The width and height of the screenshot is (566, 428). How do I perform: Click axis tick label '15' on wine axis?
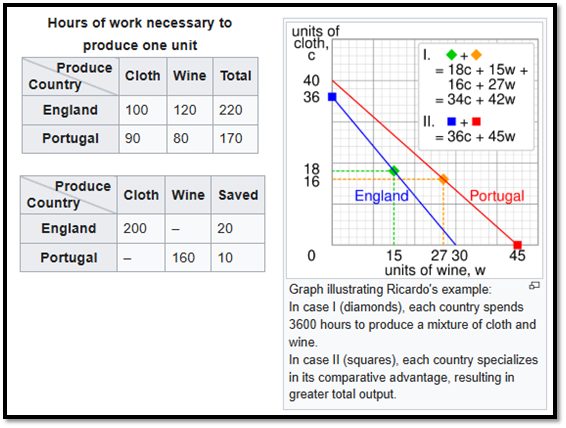[x=393, y=256]
